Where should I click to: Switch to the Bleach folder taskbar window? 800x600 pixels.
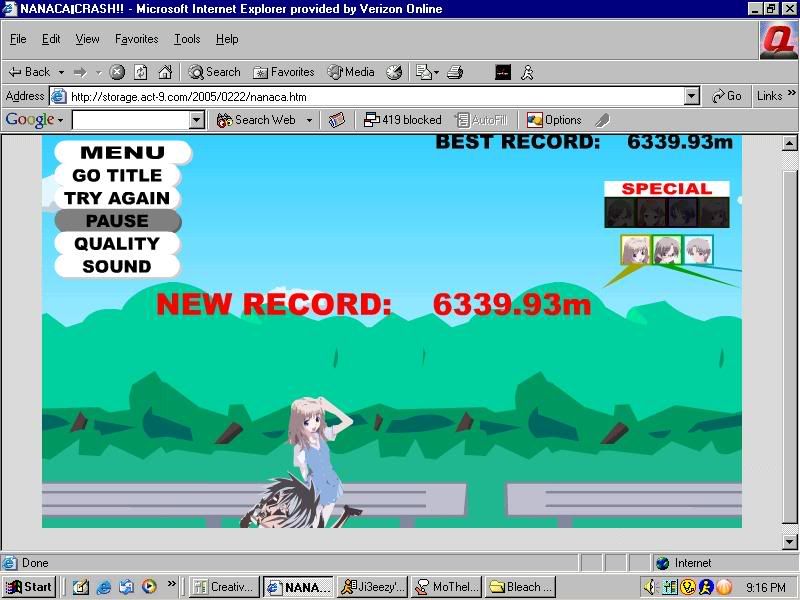click(520, 587)
